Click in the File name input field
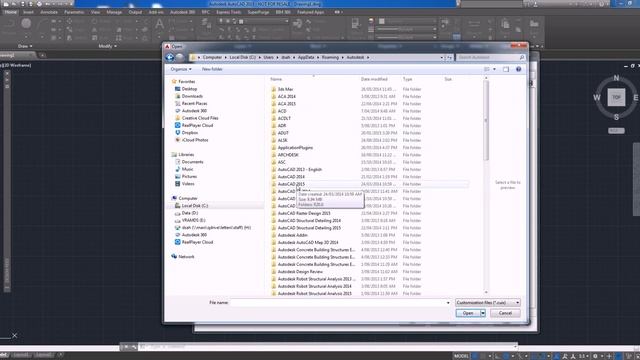 click(x=338, y=302)
